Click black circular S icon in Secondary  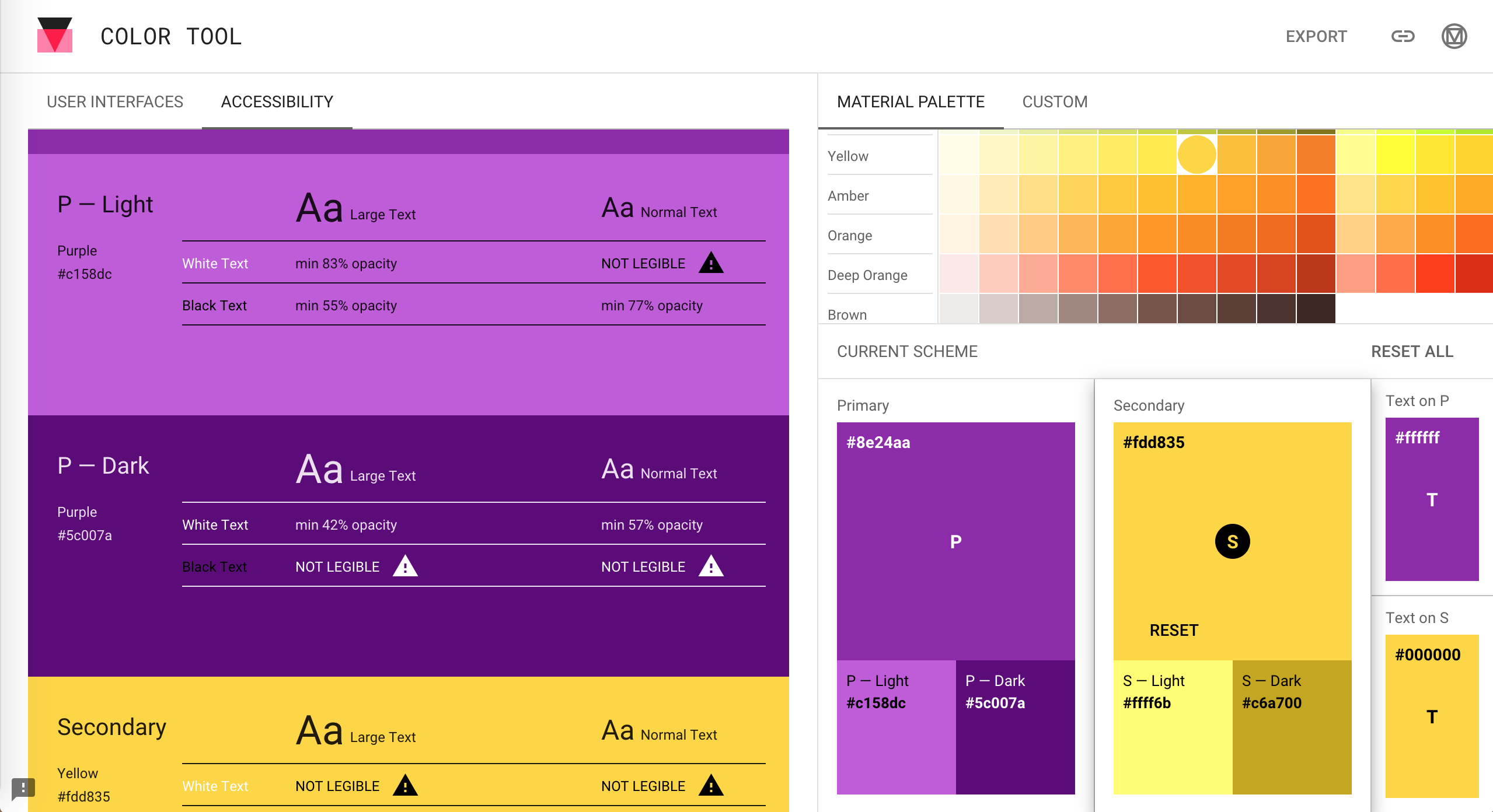click(1232, 541)
